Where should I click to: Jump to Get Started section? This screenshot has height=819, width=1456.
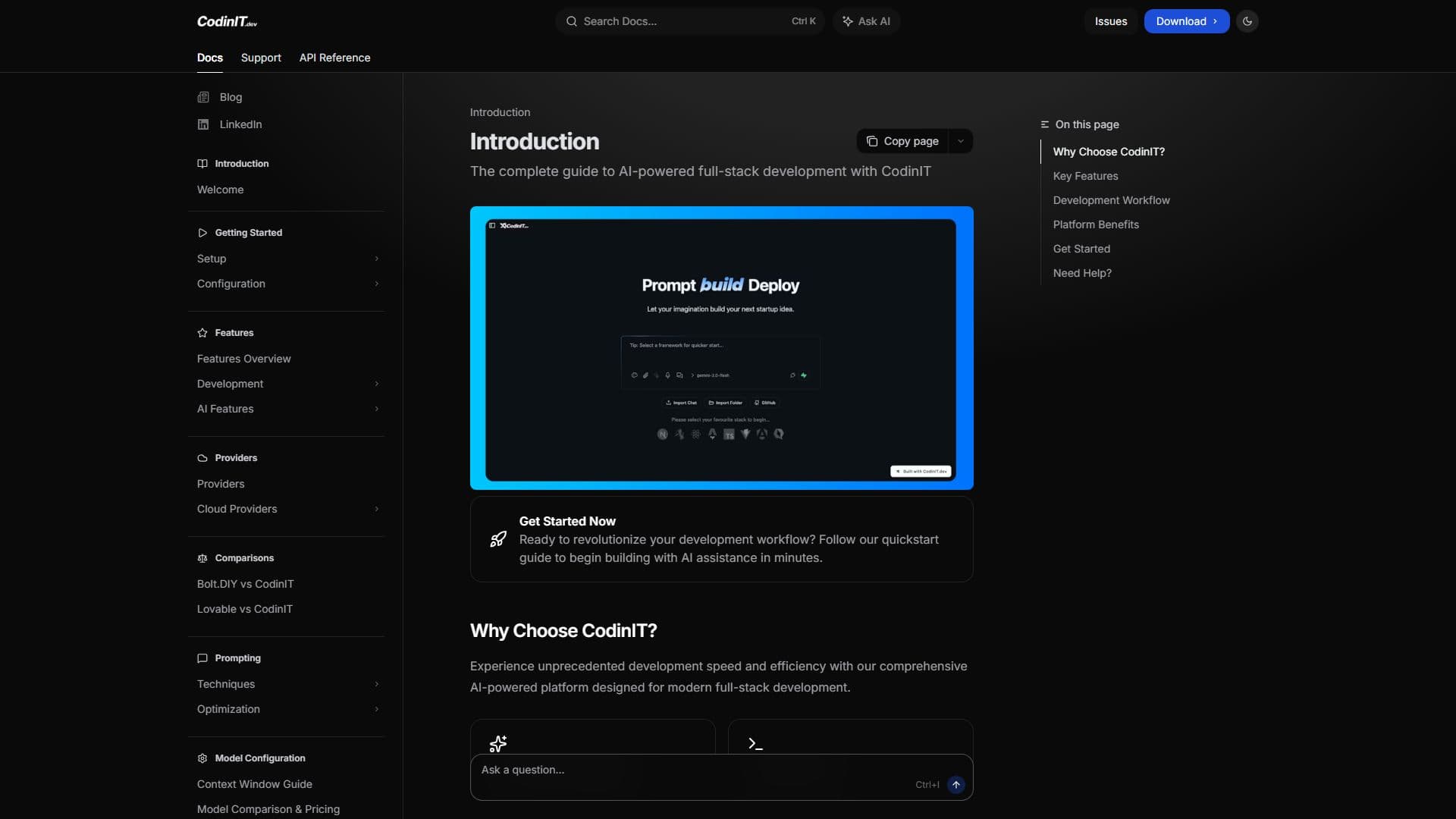(x=1081, y=249)
